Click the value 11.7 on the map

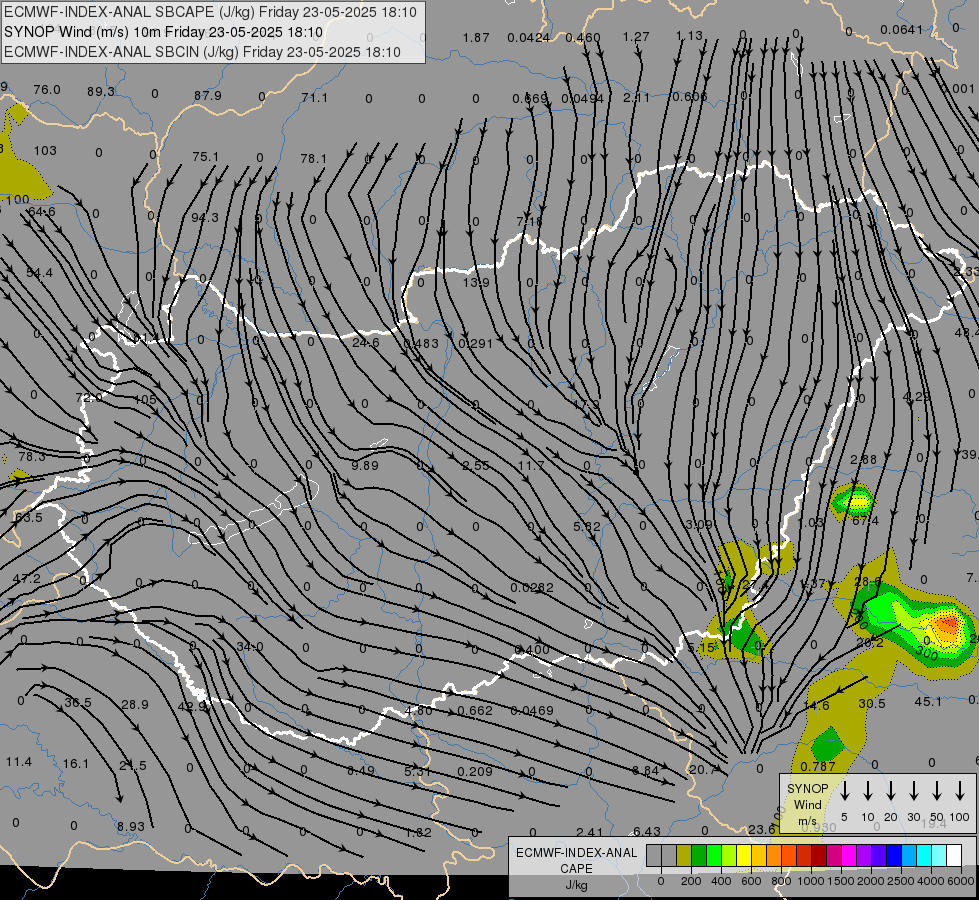click(x=531, y=465)
